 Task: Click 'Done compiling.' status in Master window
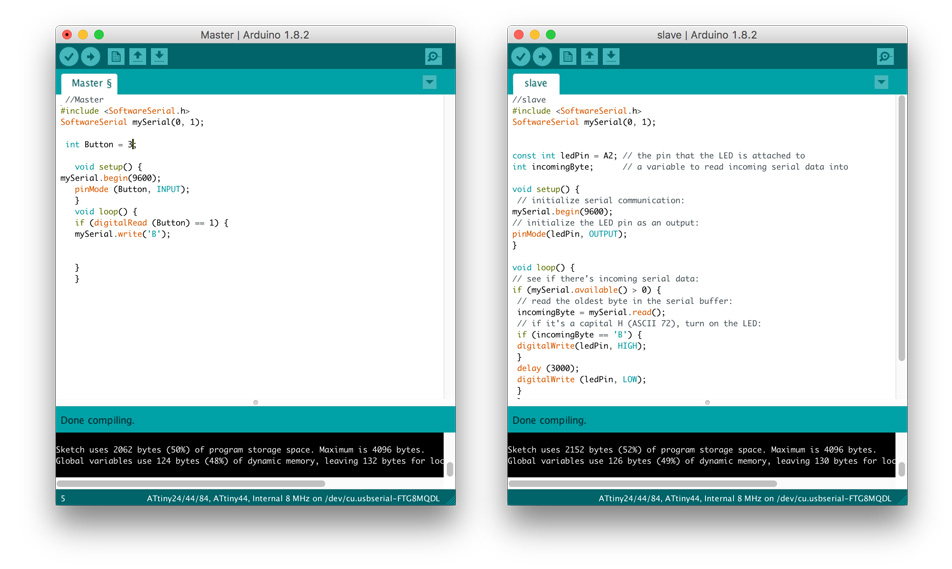point(97,420)
